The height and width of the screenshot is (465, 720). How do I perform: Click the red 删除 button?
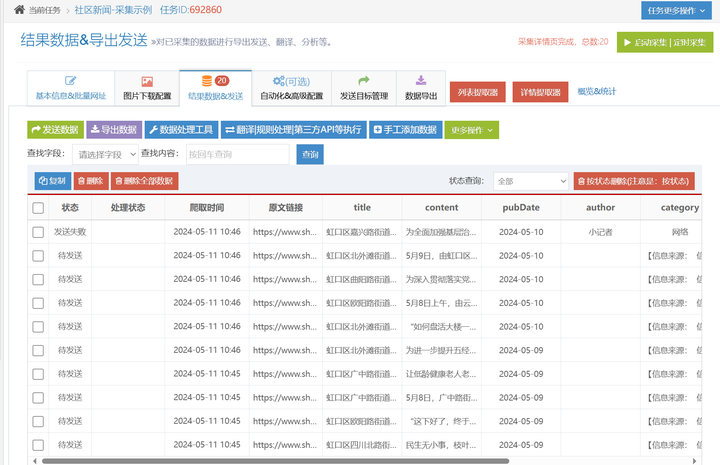[91, 181]
